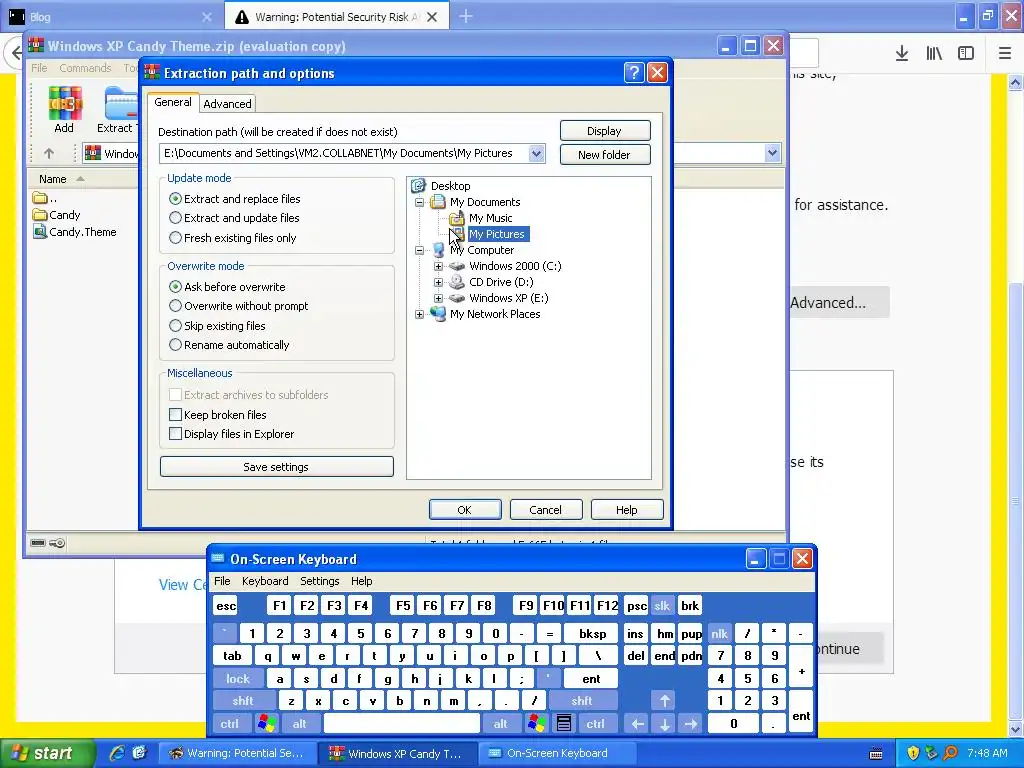Select the My Pictures tree item
This screenshot has width=1024, height=768.
pos(496,234)
